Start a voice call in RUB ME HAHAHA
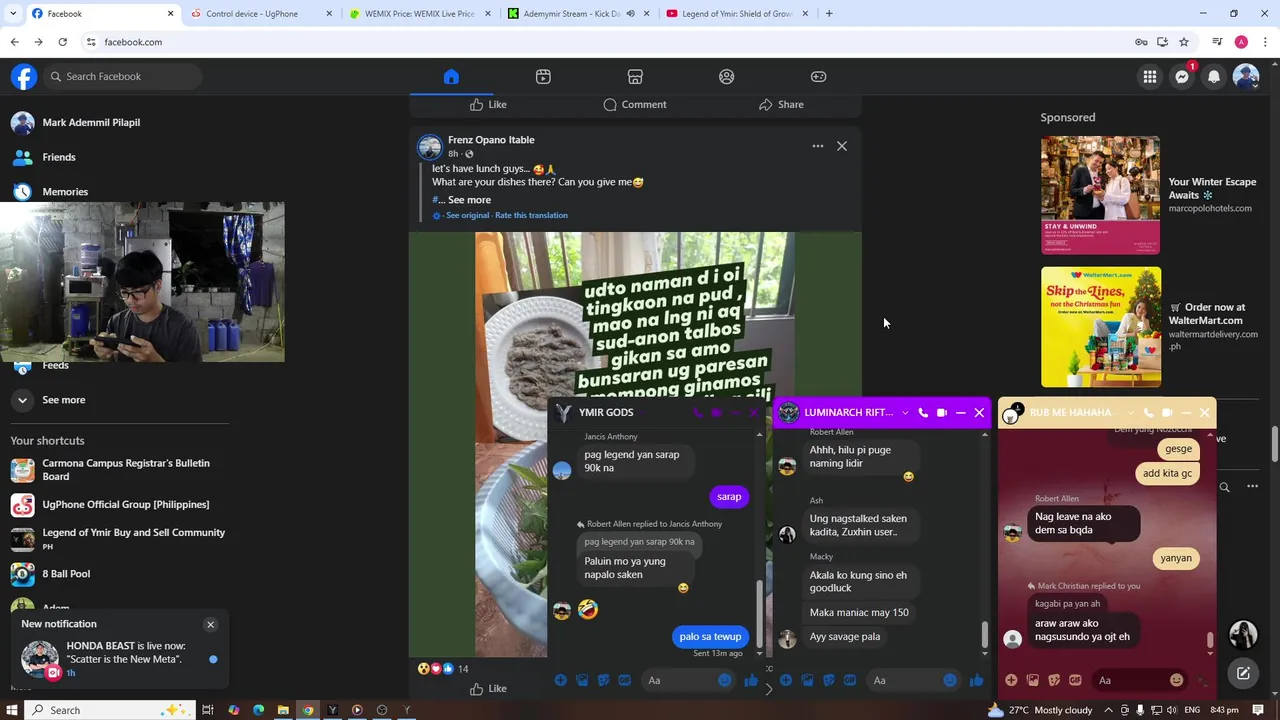1280x720 pixels. 1148,413
